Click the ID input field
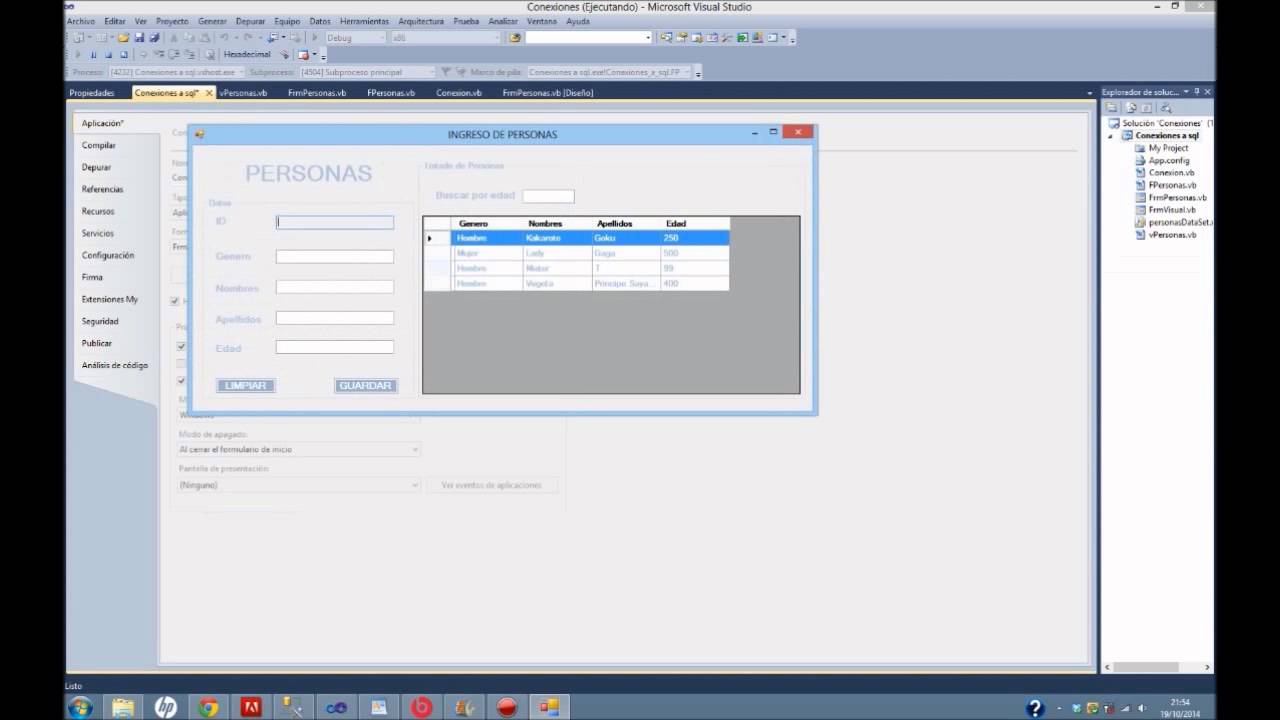The image size is (1280, 720). pyautogui.click(x=335, y=222)
